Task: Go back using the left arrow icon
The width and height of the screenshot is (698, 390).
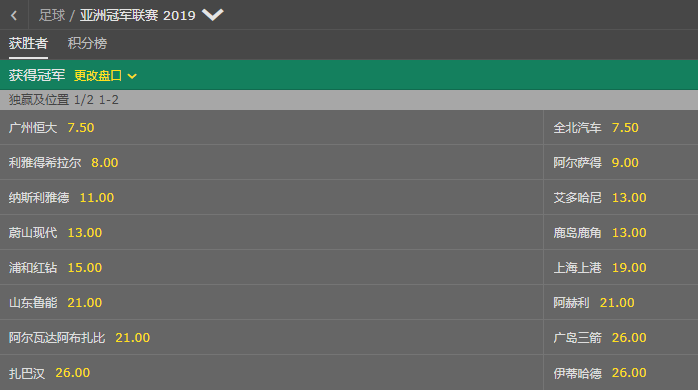Action: pos(14,16)
